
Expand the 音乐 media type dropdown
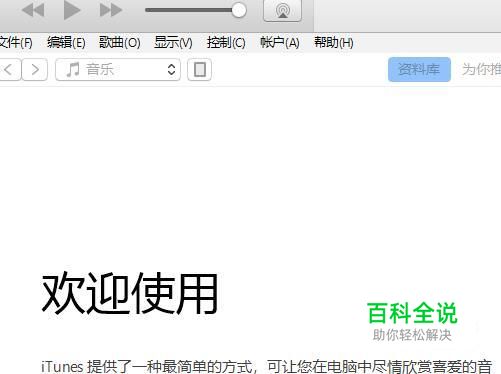[x=118, y=70]
